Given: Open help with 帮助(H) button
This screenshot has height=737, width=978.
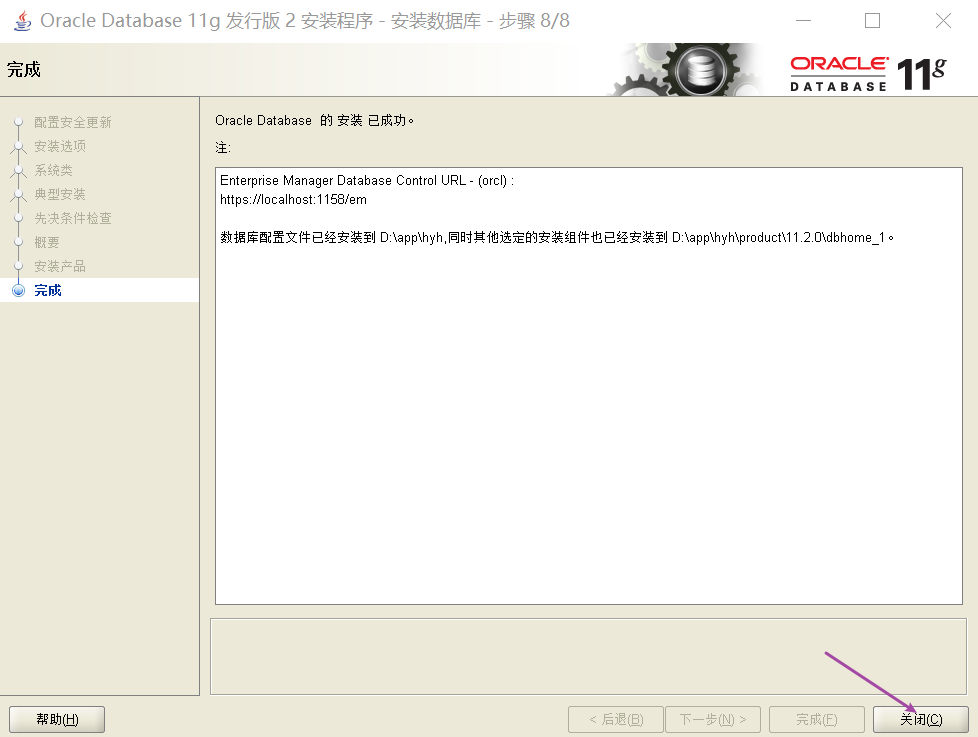Looking at the screenshot, I should (x=57, y=720).
